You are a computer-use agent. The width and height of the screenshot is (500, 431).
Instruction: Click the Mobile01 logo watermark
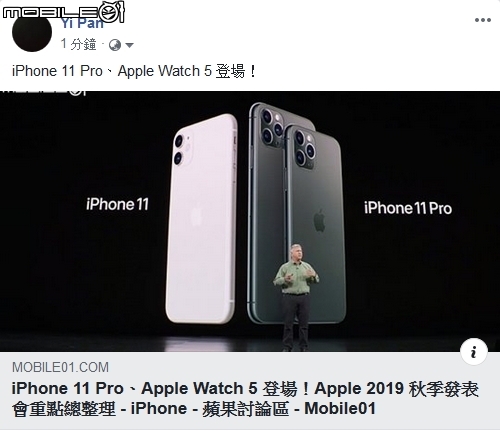63,12
